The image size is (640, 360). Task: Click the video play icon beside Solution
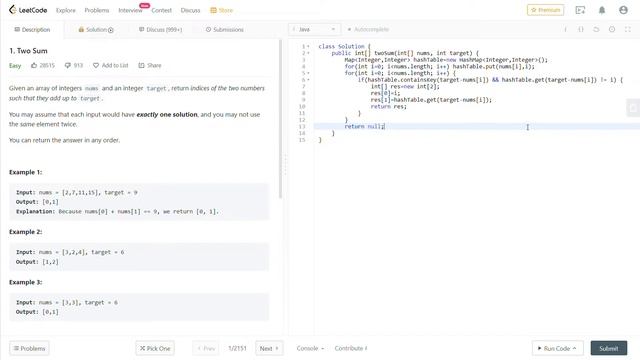coord(111,30)
